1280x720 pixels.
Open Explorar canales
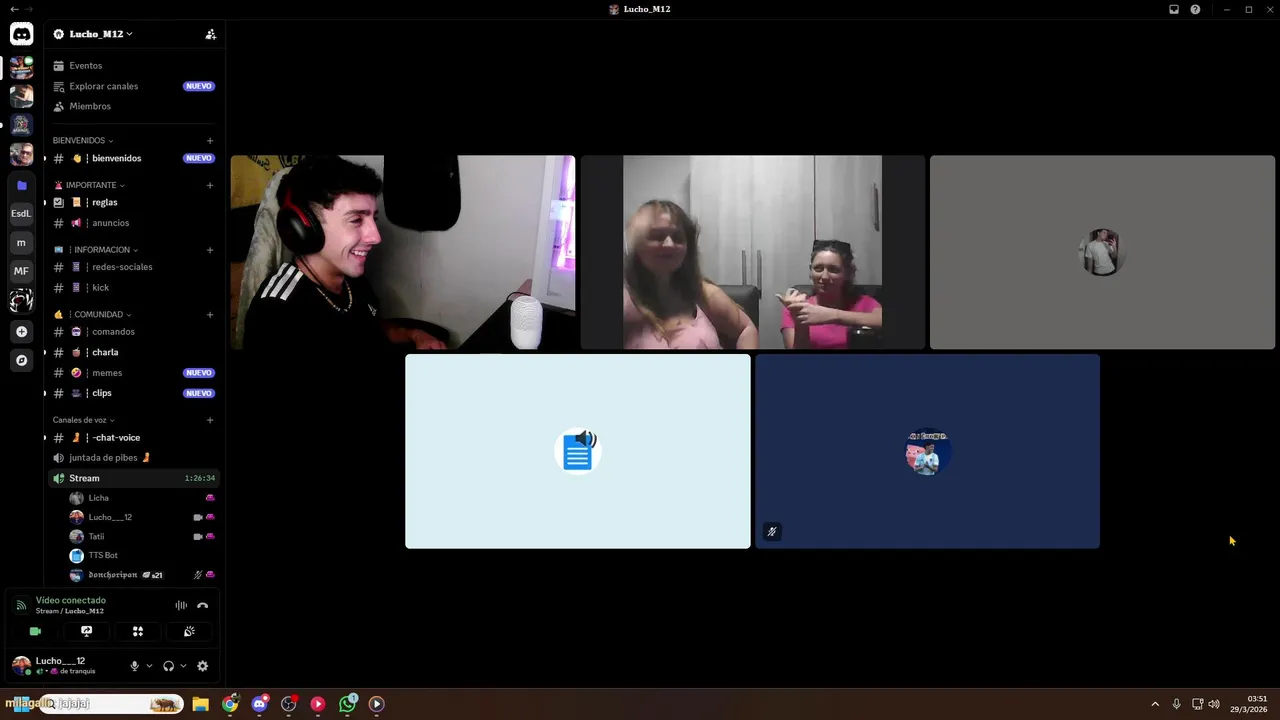coord(103,86)
